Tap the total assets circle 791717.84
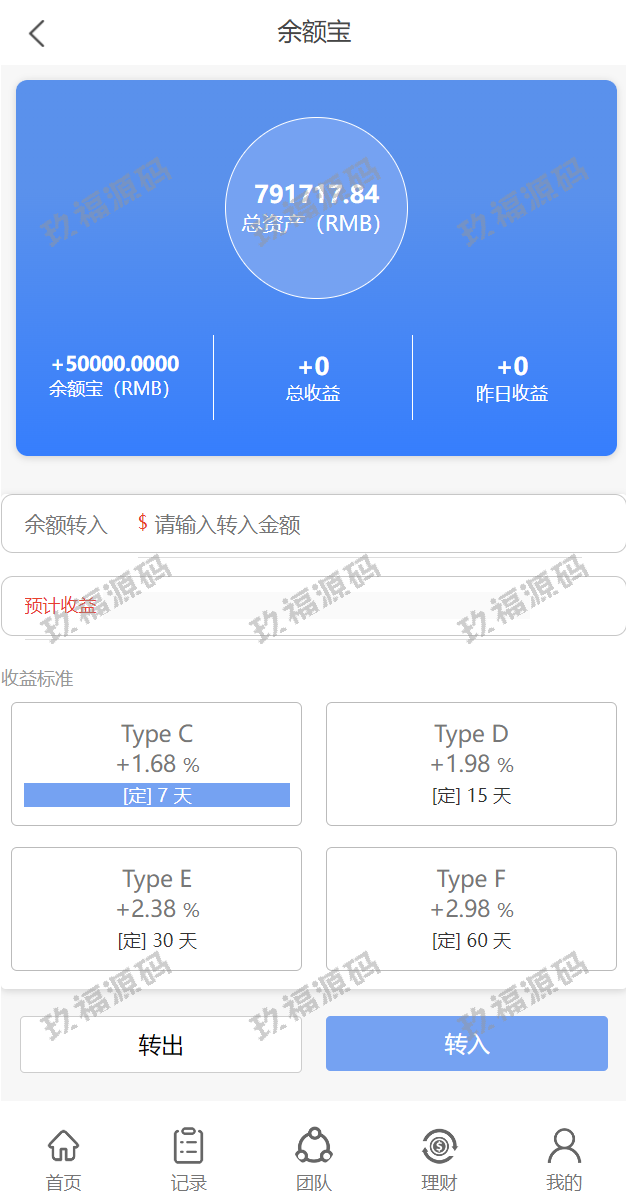The width and height of the screenshot is (626, 1191). tap(316, 208)
